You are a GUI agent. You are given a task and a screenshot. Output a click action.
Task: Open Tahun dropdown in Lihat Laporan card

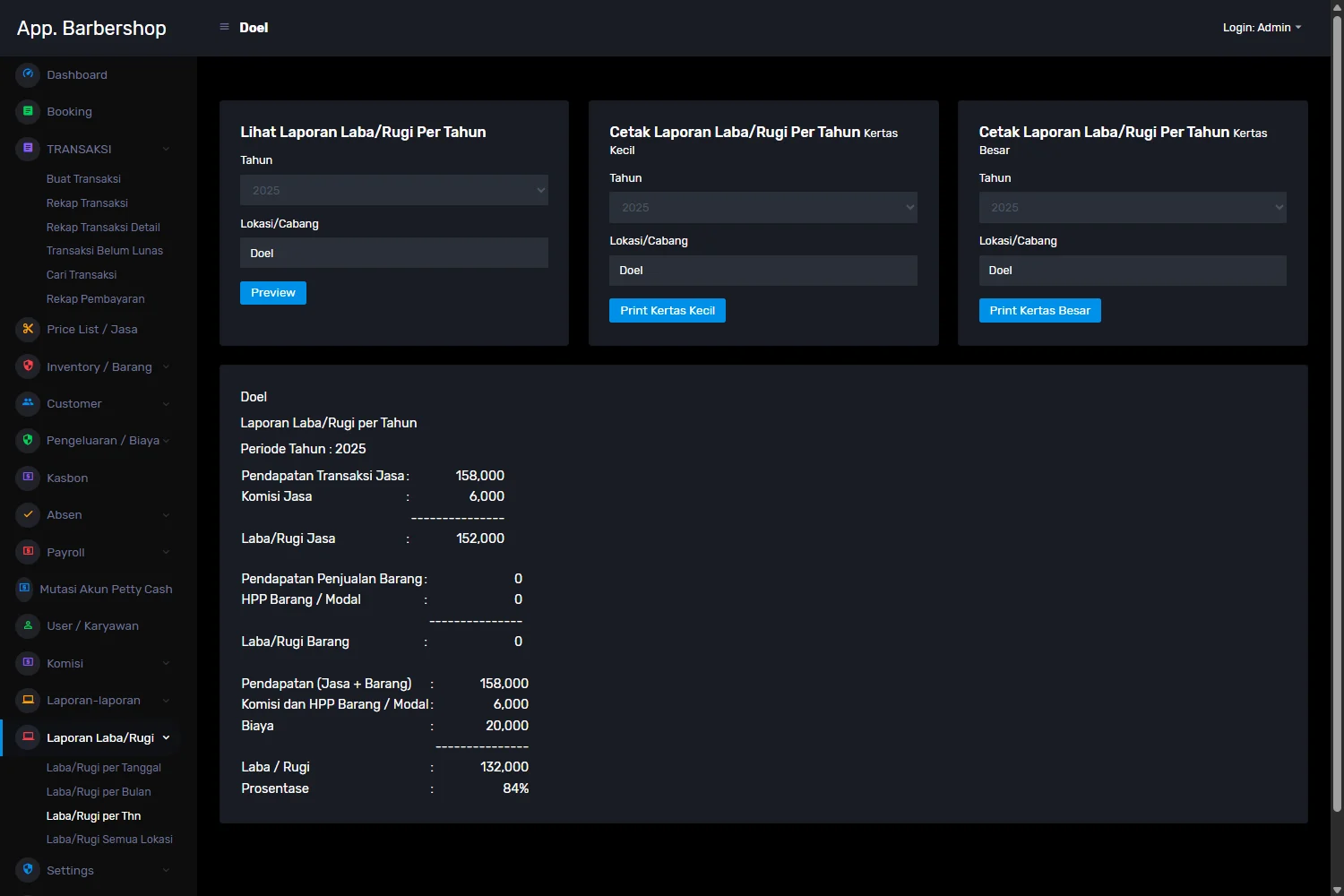tap(394, 190)
